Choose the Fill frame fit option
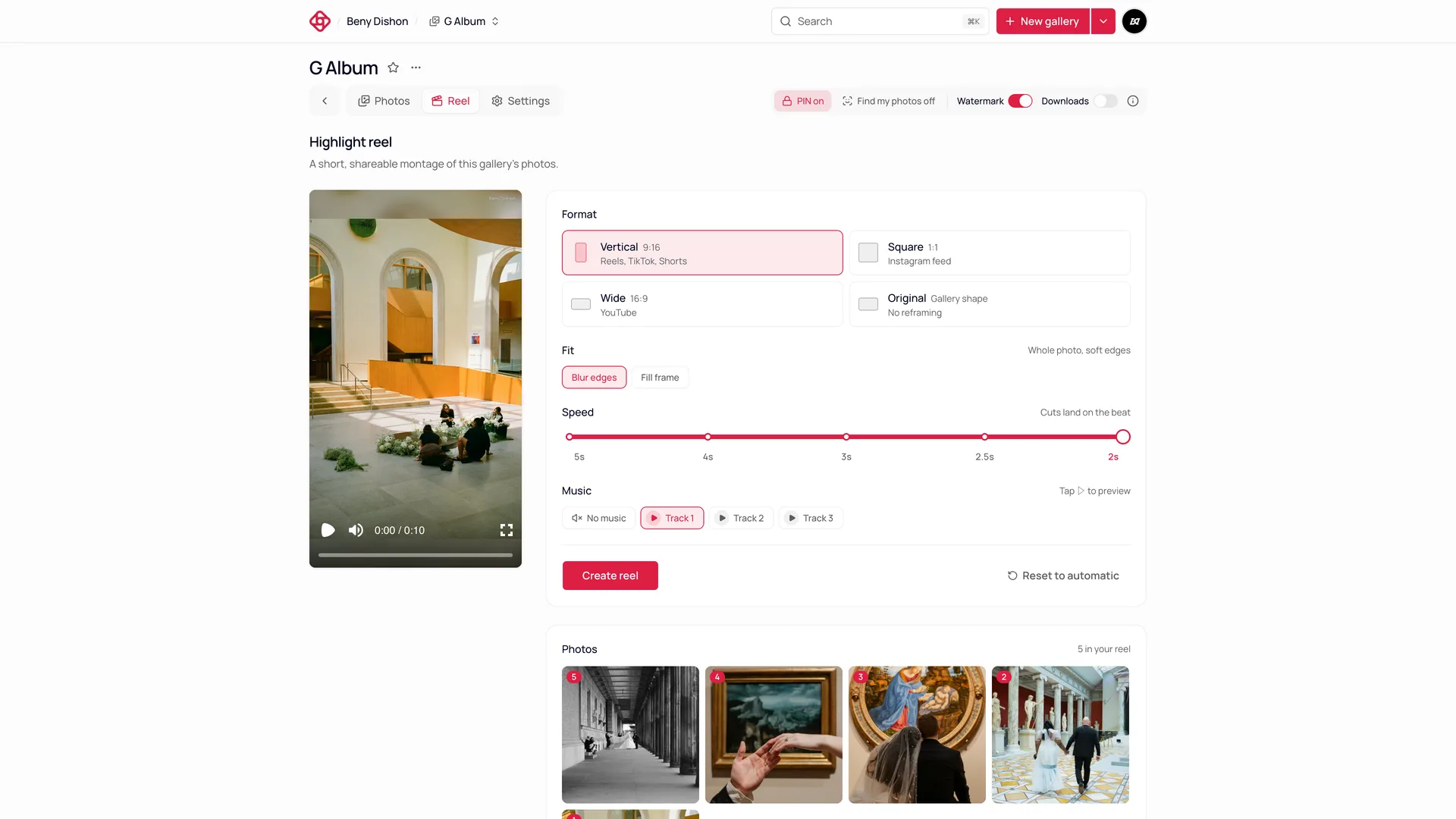The width and height of the screenshot is (1456, 819). (660, 378)
